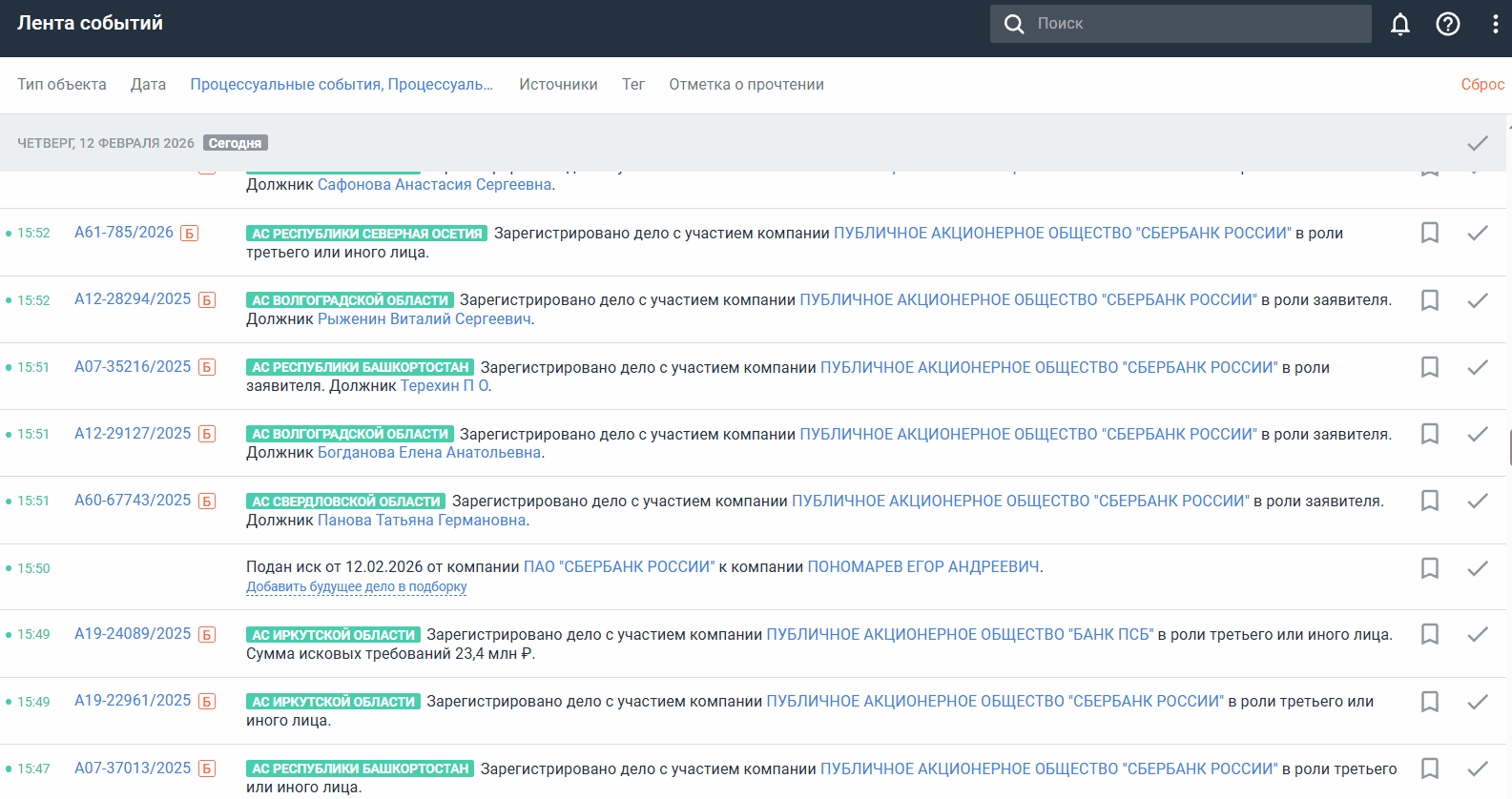The width and height of the screenshot is (1512, 799).
Task: Open the Дата filter dropdown
Action: (x=148, y=85)
